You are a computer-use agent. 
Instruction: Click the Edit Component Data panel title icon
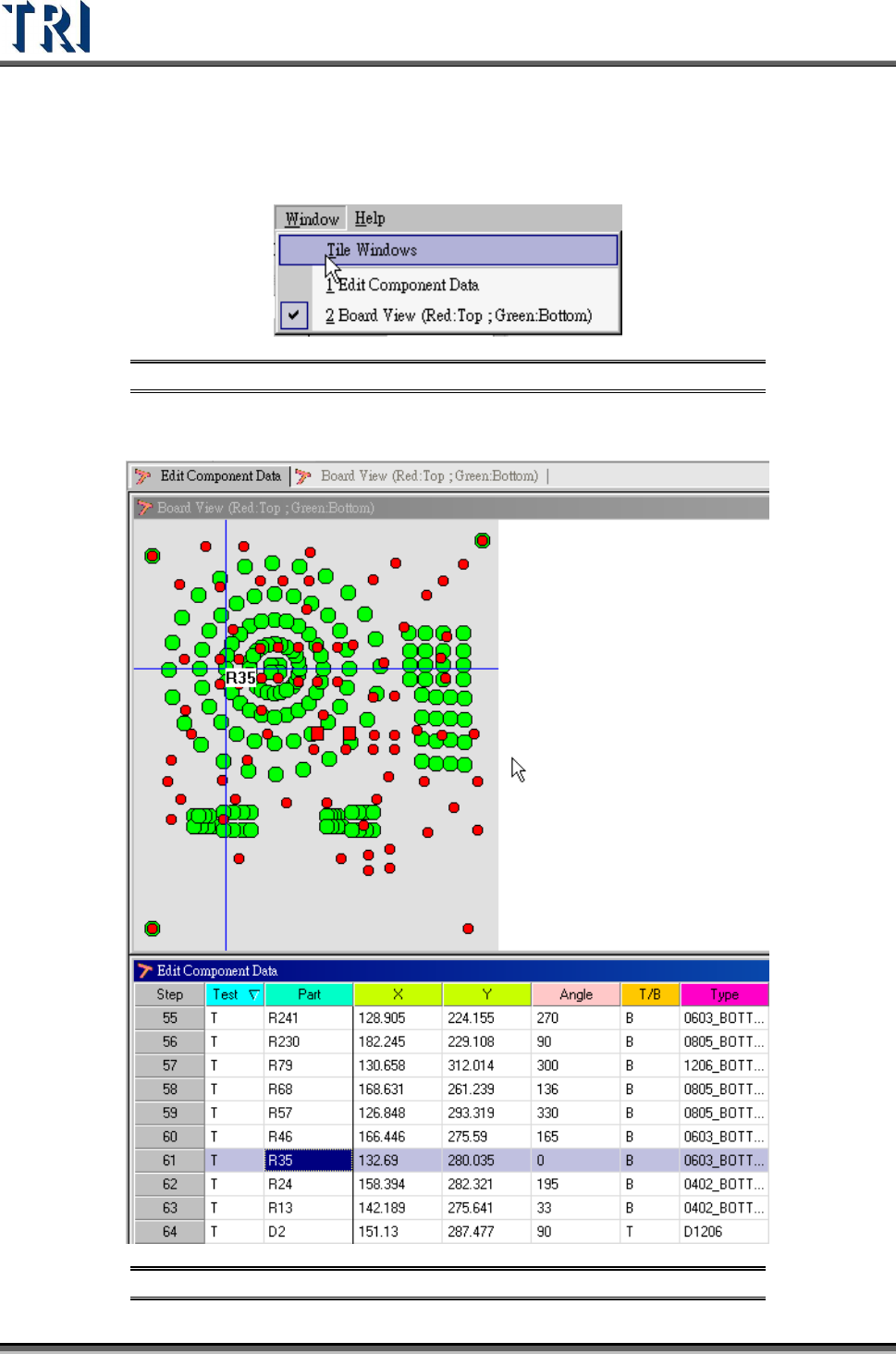[144, 970]
